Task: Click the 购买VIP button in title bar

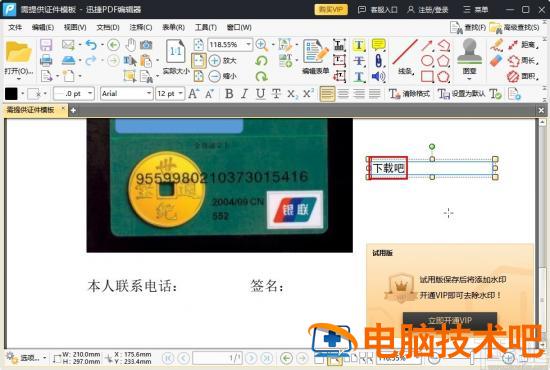Action: 331,9
